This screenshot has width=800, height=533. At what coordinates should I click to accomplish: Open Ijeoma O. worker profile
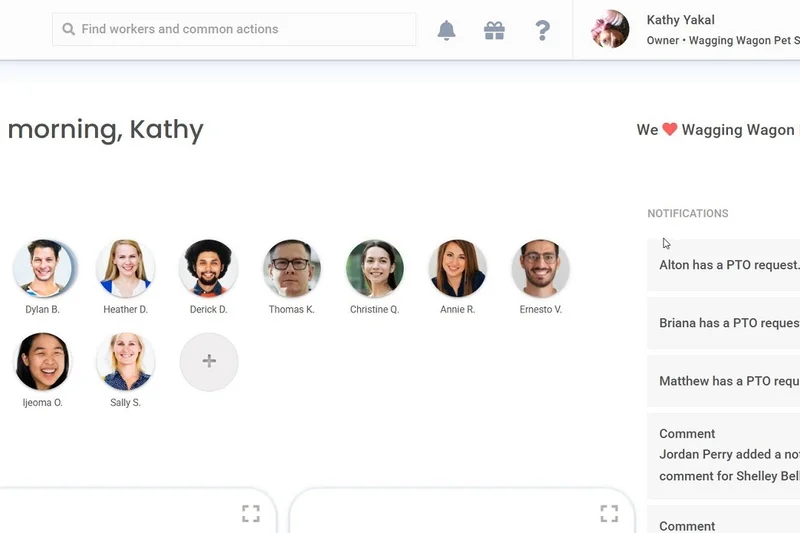[x=43, y=361]
